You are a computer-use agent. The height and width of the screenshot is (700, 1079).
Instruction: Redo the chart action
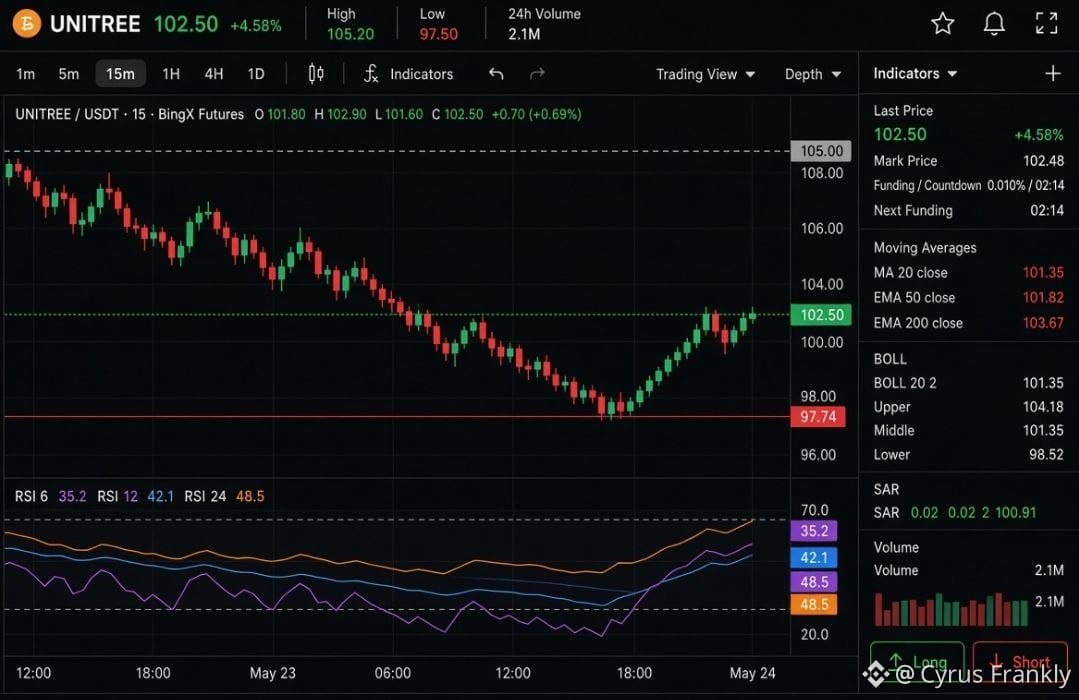point(537,74)
